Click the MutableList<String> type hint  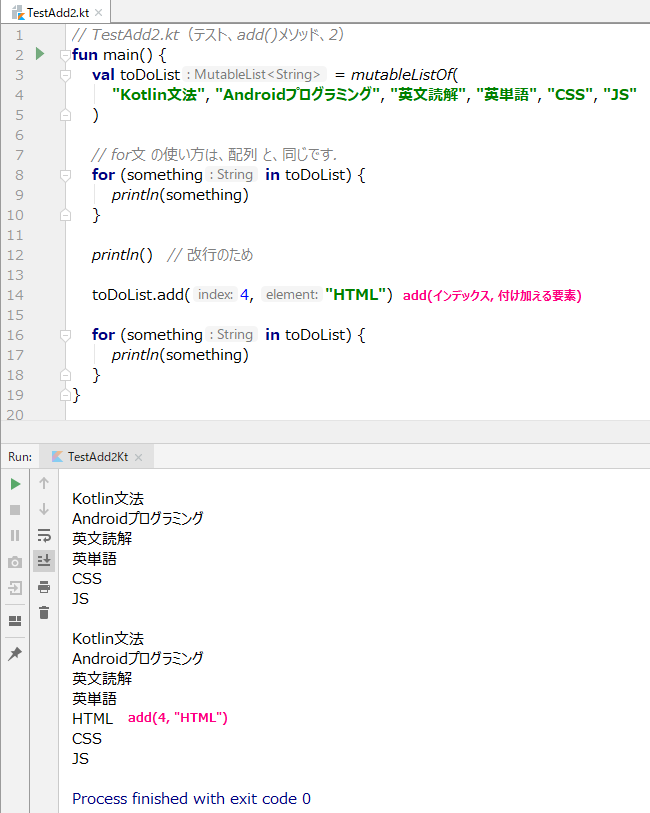[x=256, y=75]
